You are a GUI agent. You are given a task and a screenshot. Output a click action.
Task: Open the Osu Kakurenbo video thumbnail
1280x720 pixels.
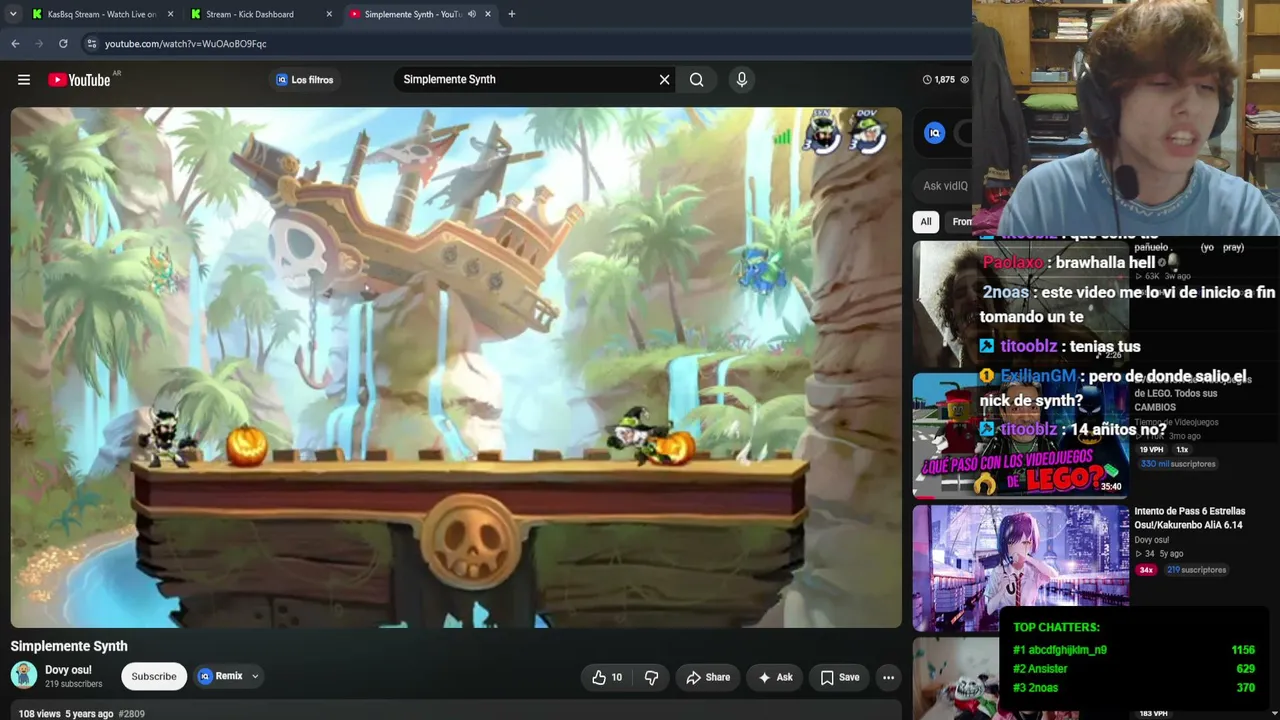tap(1020, 567)
